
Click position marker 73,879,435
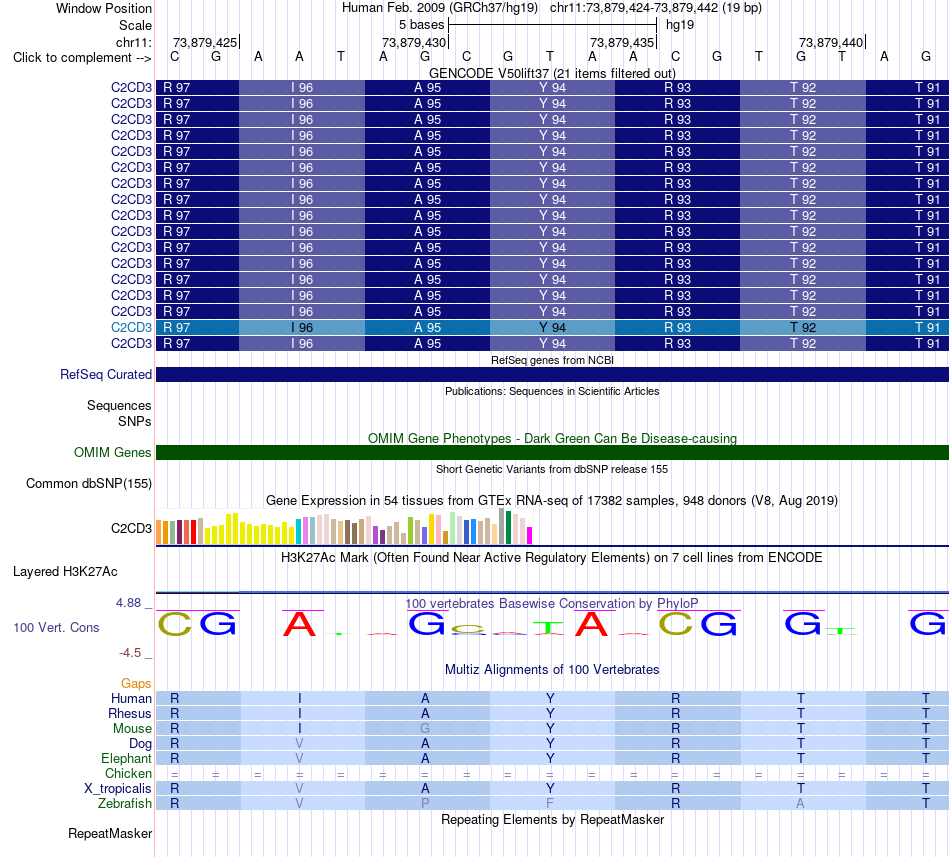pyautogui.click(x=622, y=42)
